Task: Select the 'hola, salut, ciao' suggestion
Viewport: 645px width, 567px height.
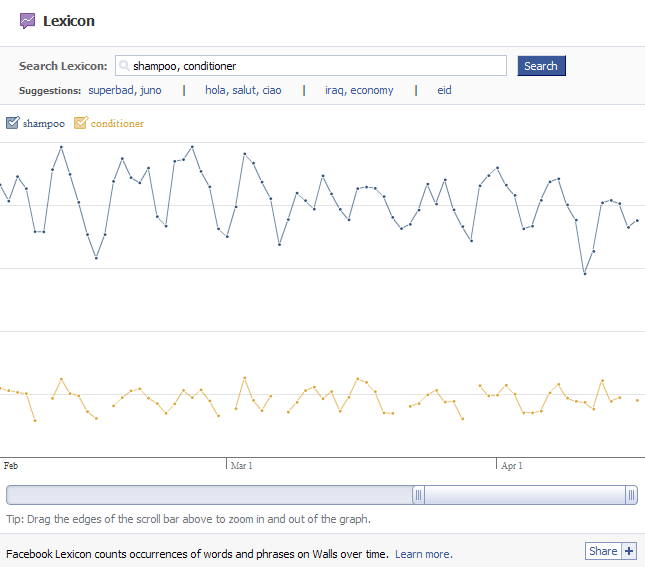Action: pyautogui.click(x=243, y=90)
